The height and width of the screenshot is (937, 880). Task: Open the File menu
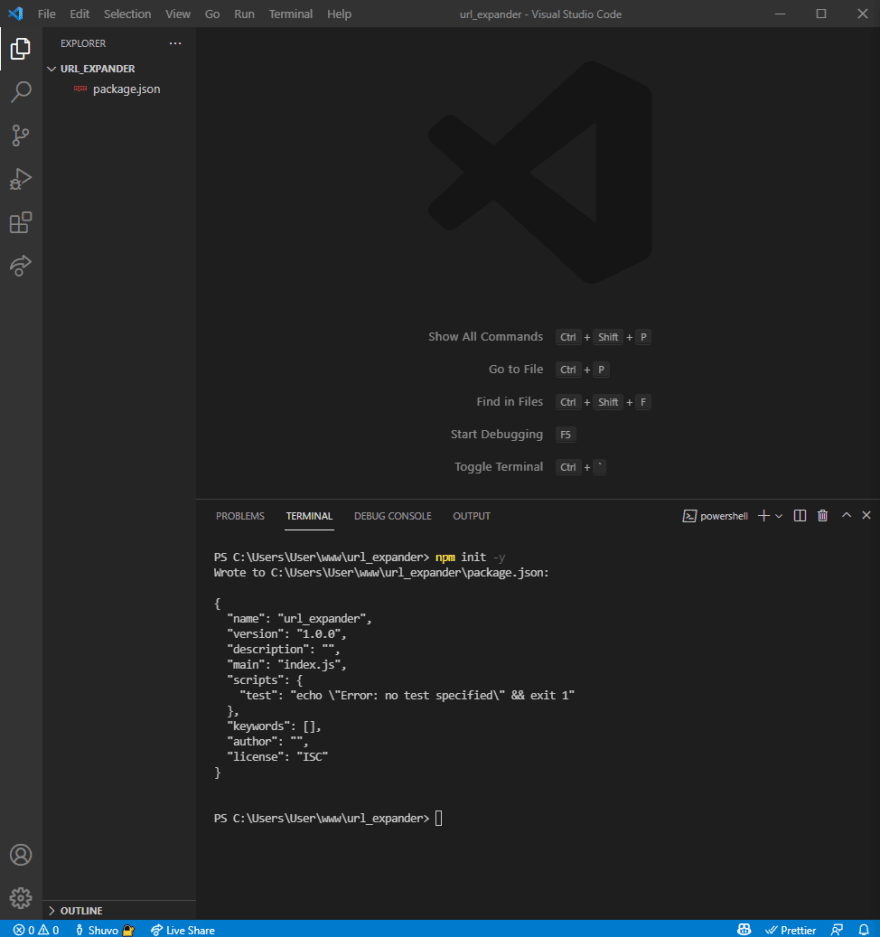click(x=47, y=14)
